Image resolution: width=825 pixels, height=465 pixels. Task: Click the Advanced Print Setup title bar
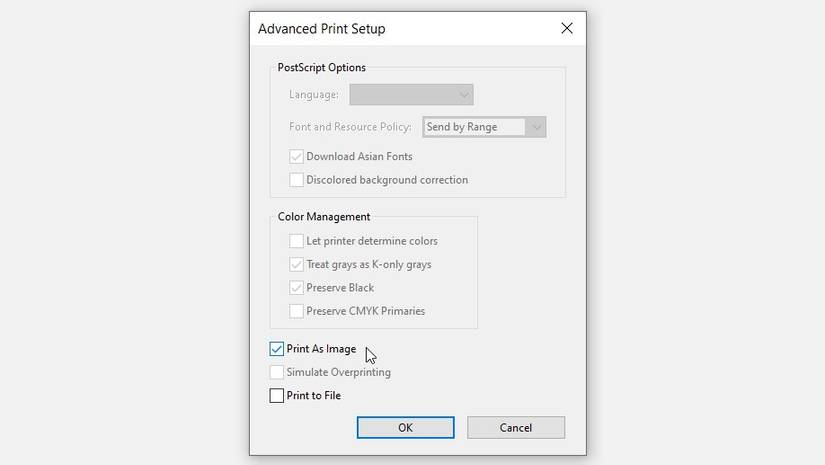(400, 29)
